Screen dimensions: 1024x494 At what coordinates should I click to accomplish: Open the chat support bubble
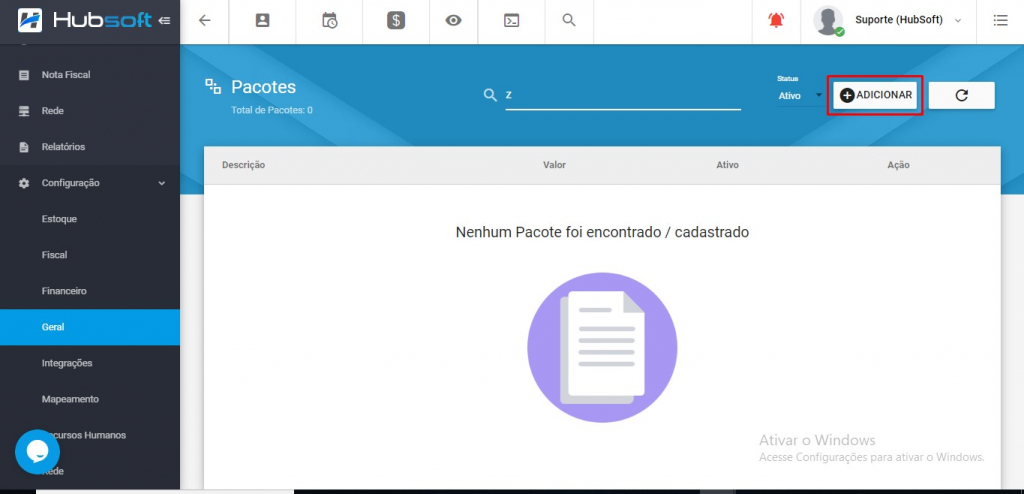click(37, 452)
